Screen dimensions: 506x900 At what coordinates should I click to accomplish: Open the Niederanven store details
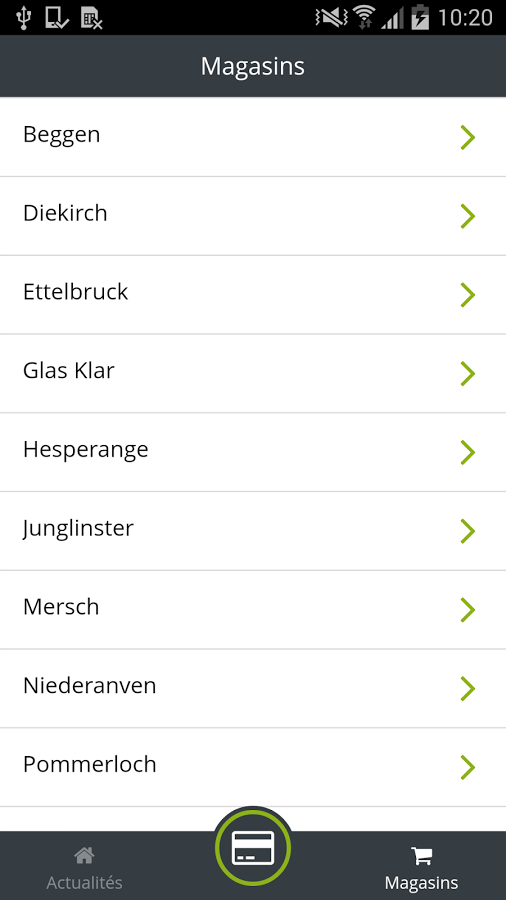click(253, 688)
